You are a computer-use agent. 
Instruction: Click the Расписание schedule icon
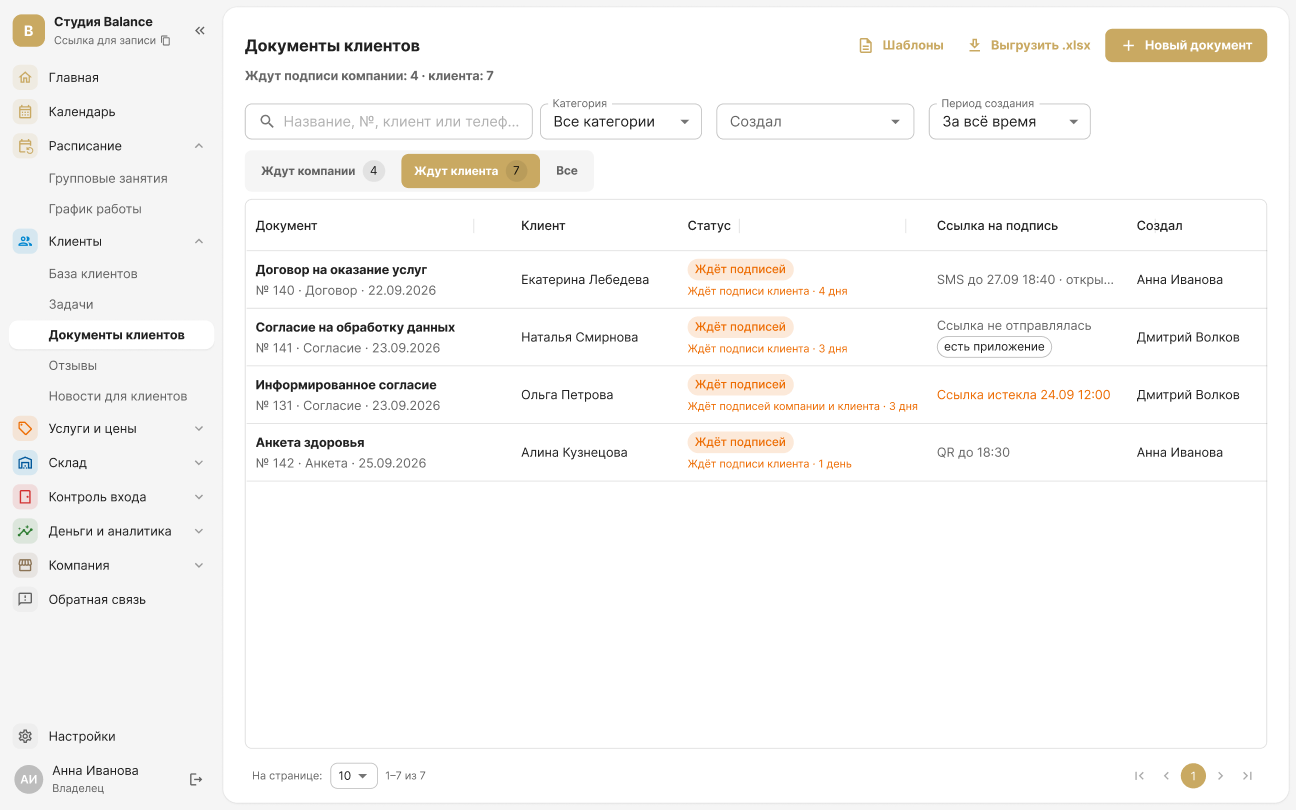pos(26,146)
